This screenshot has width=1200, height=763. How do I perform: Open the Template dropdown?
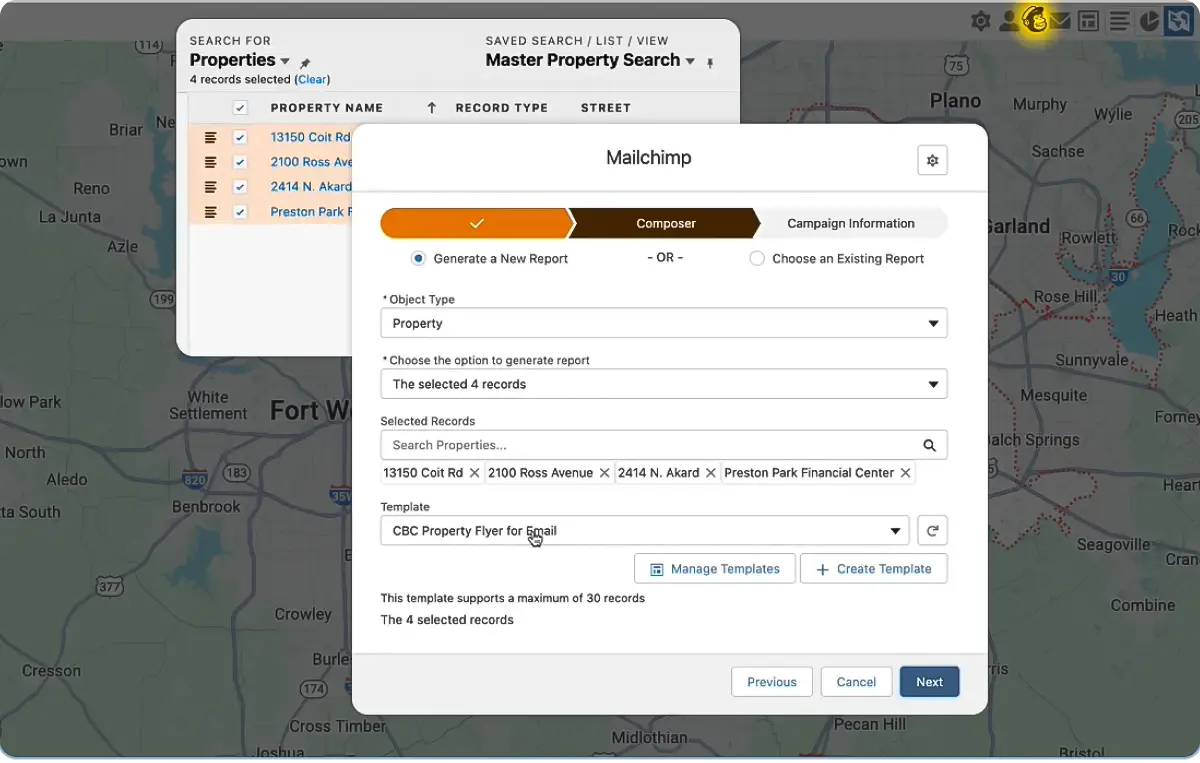point(645,531)
